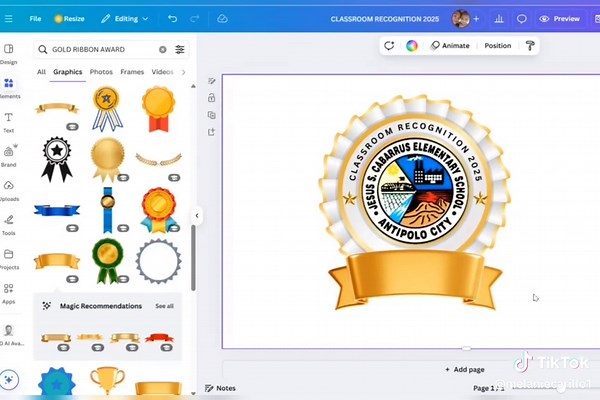Viewport: 600px width, 400px height.
Task: Open the Projects sidebar panel
Action: 9,259
